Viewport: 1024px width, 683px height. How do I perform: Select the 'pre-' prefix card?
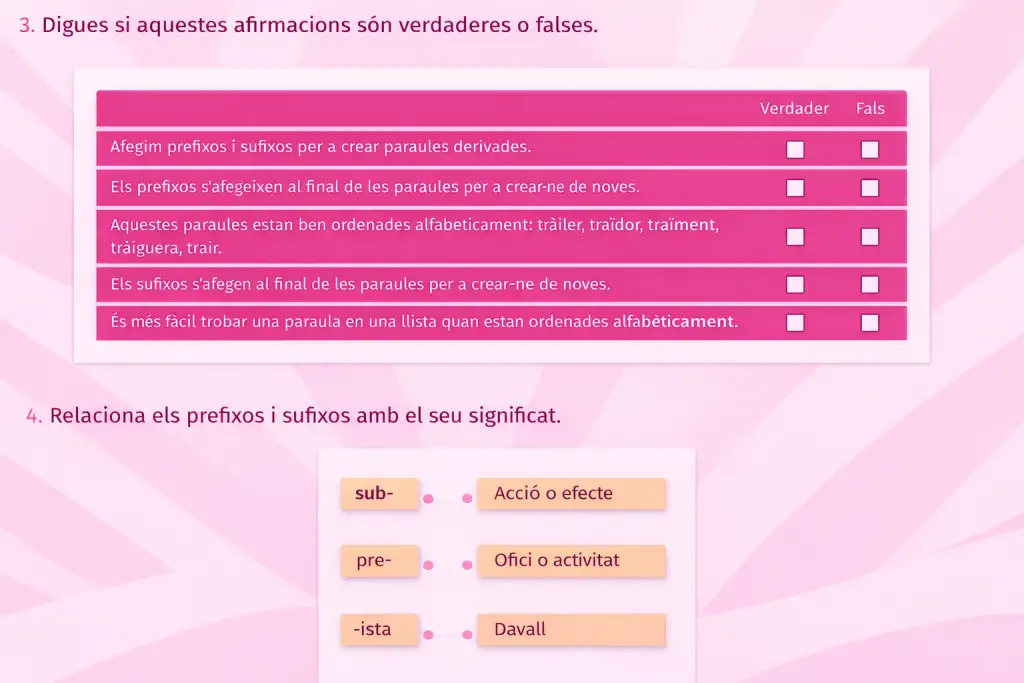(379, 561)
